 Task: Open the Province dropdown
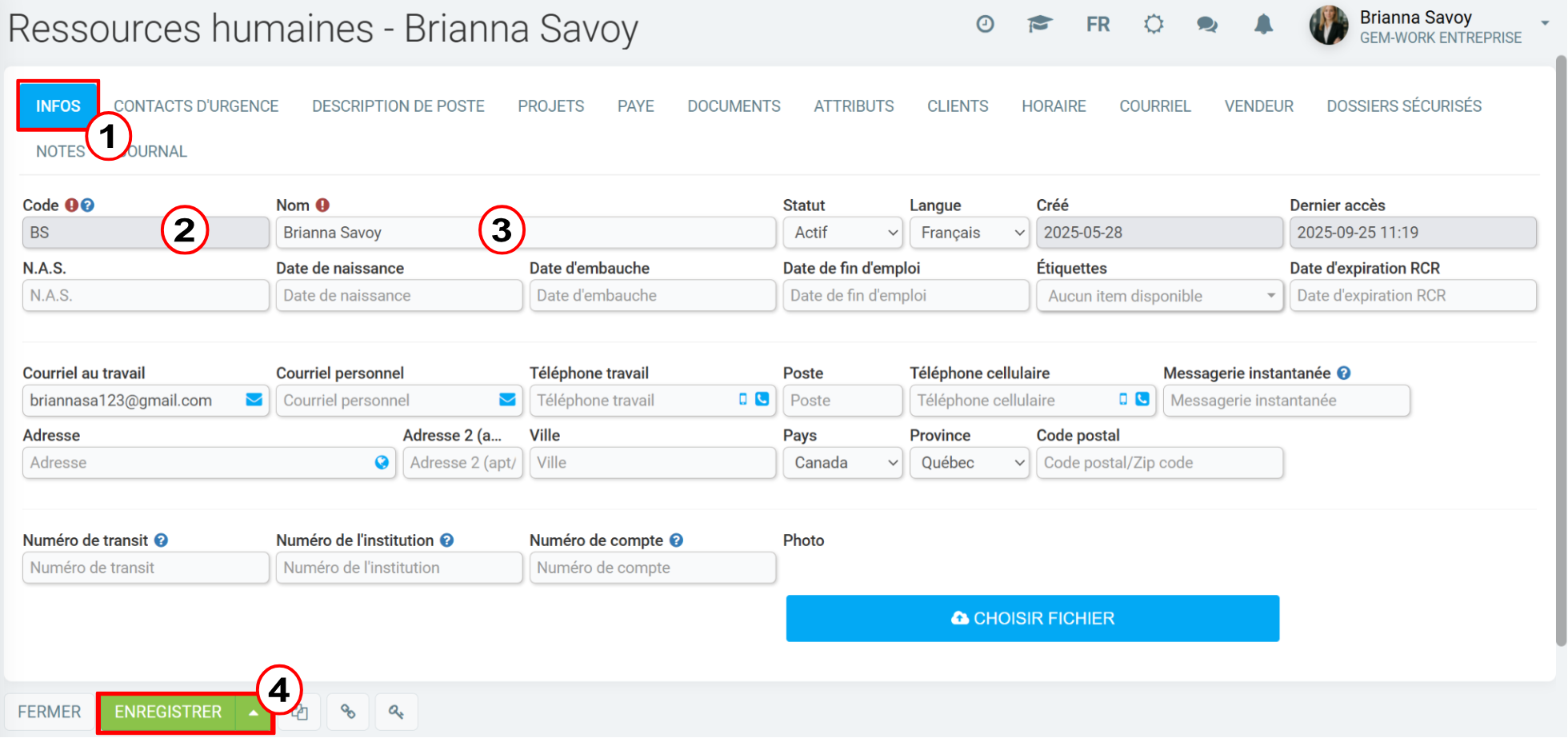pyautogui.click(x=970, y=463)
